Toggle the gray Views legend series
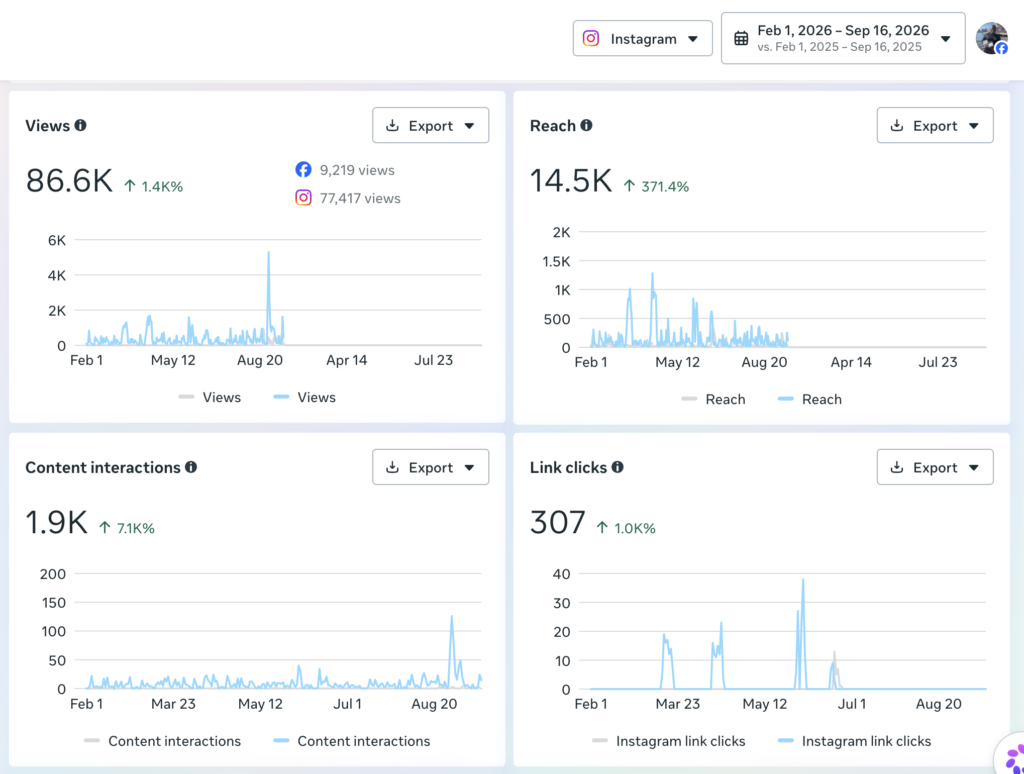 [210, 397]
